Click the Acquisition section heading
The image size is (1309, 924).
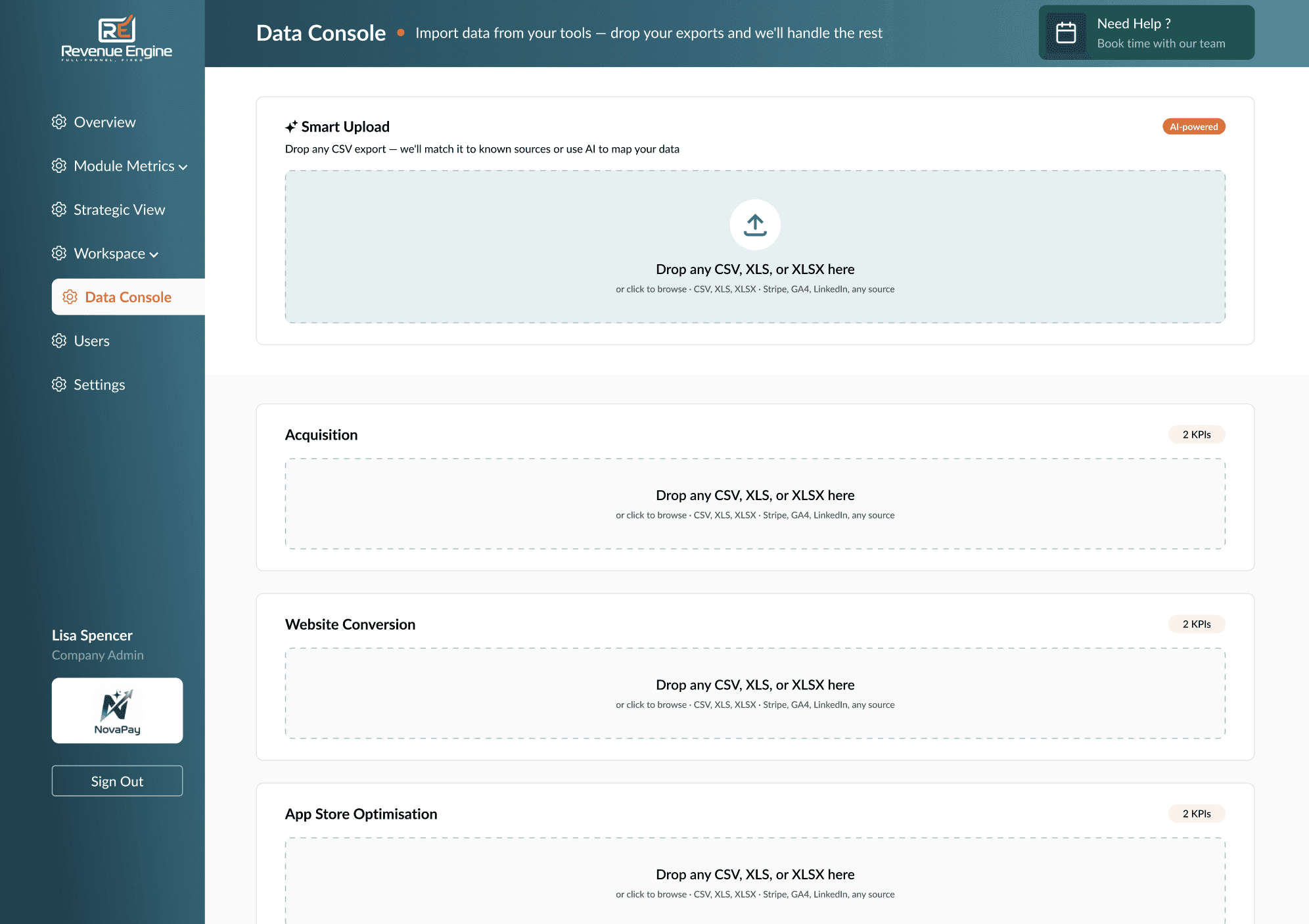(321, 435)
